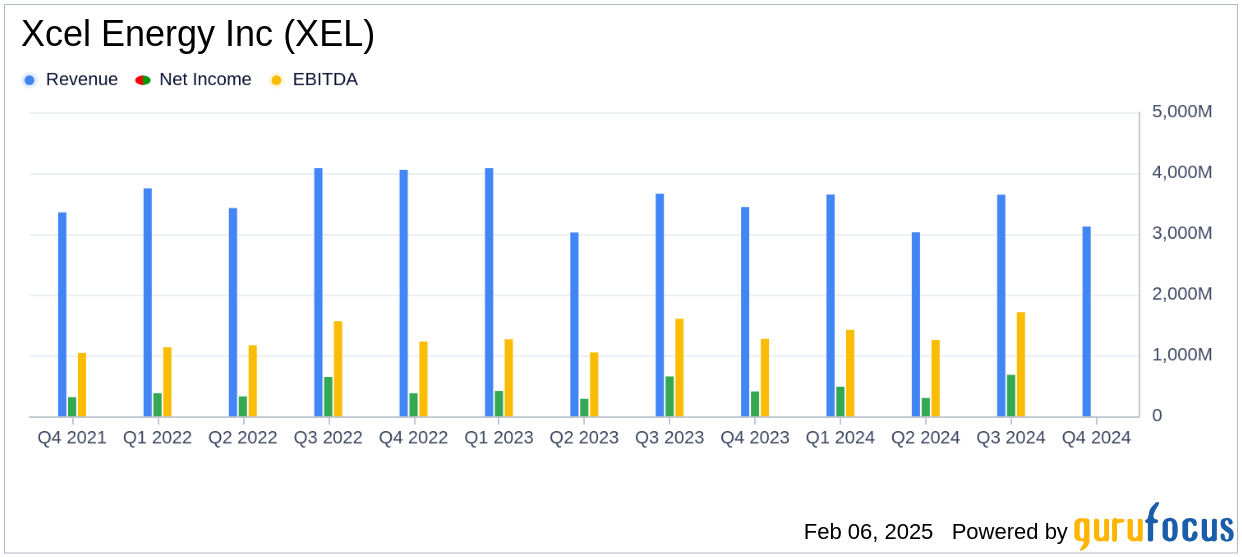Image resolution: width=1242 pixels, height=557 pixels.
Task: Select the Q1 2024 green net income bar
Action: (840, 402)
